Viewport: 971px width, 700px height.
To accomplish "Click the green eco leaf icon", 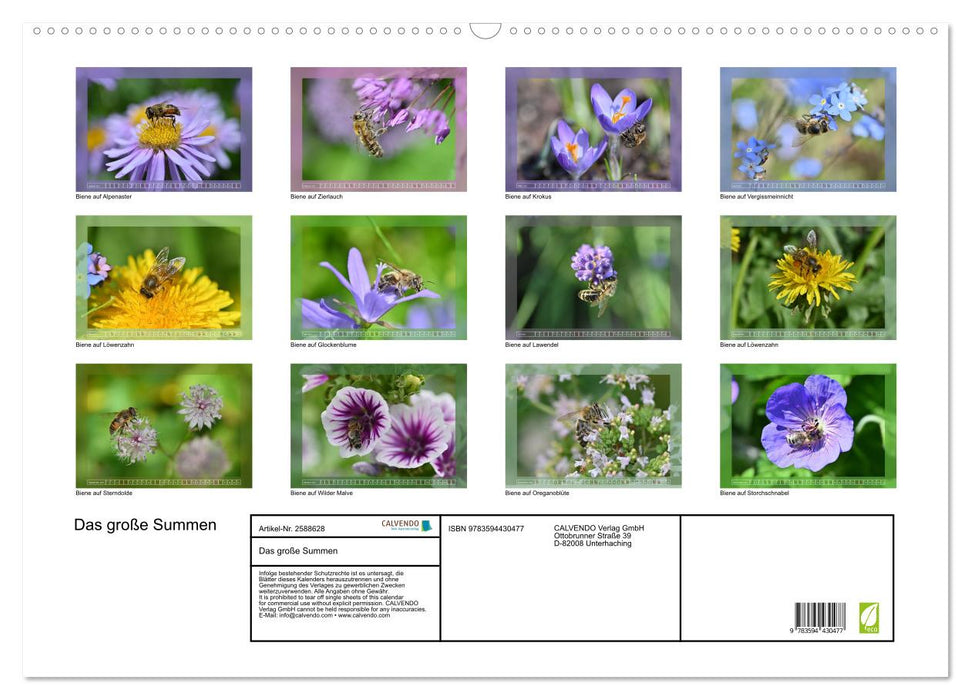I will pos(868,618).
